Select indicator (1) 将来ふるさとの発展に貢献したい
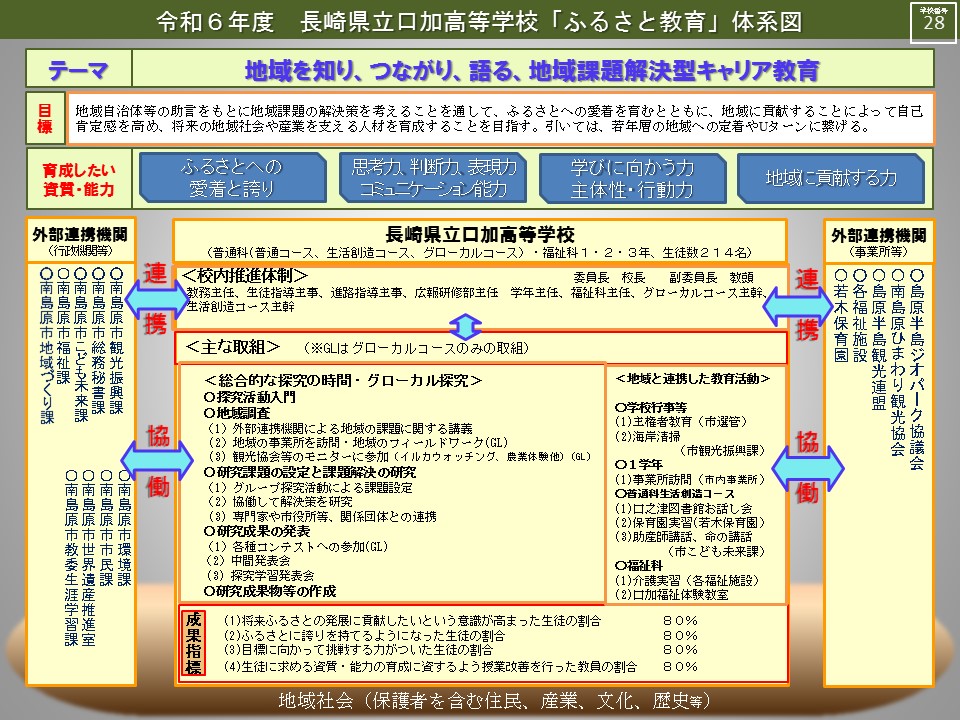The image size is (960, 720). [x=412, y=621]
